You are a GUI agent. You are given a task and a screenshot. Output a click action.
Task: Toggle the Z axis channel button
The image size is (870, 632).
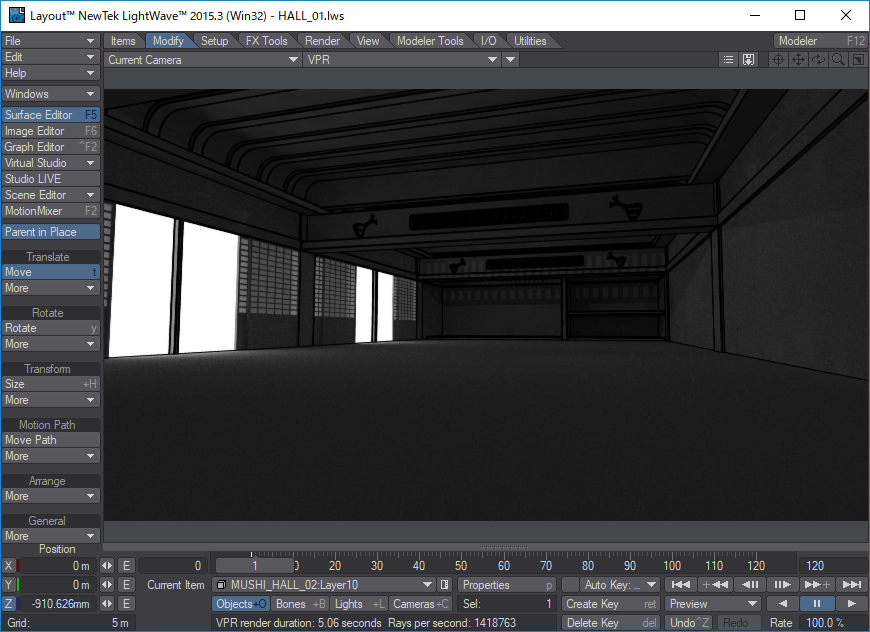pyautogui.click(x=8, y=604)
